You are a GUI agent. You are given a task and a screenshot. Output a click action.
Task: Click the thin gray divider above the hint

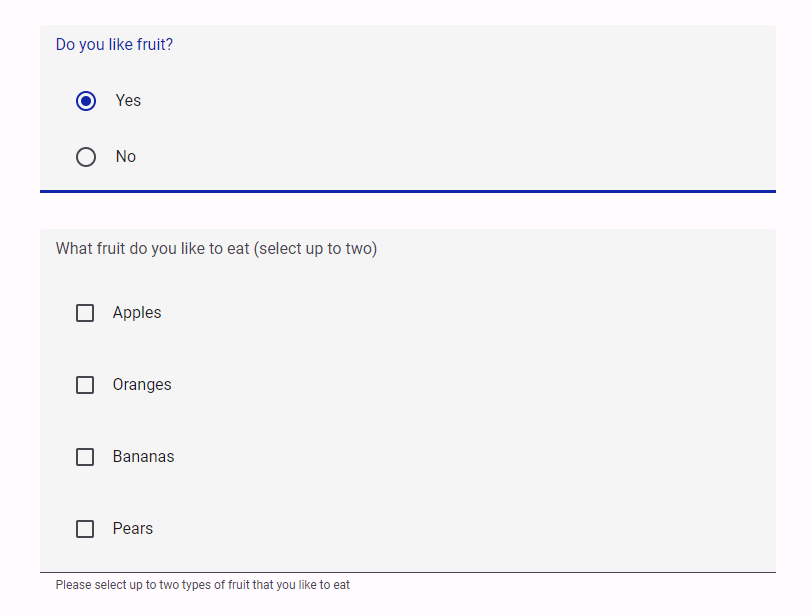coord(408,572)
